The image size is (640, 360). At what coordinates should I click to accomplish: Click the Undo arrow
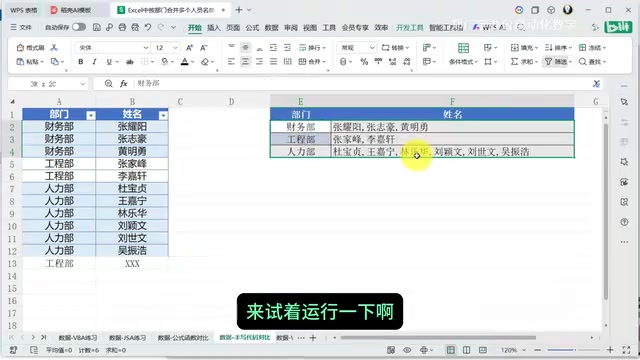148,27
